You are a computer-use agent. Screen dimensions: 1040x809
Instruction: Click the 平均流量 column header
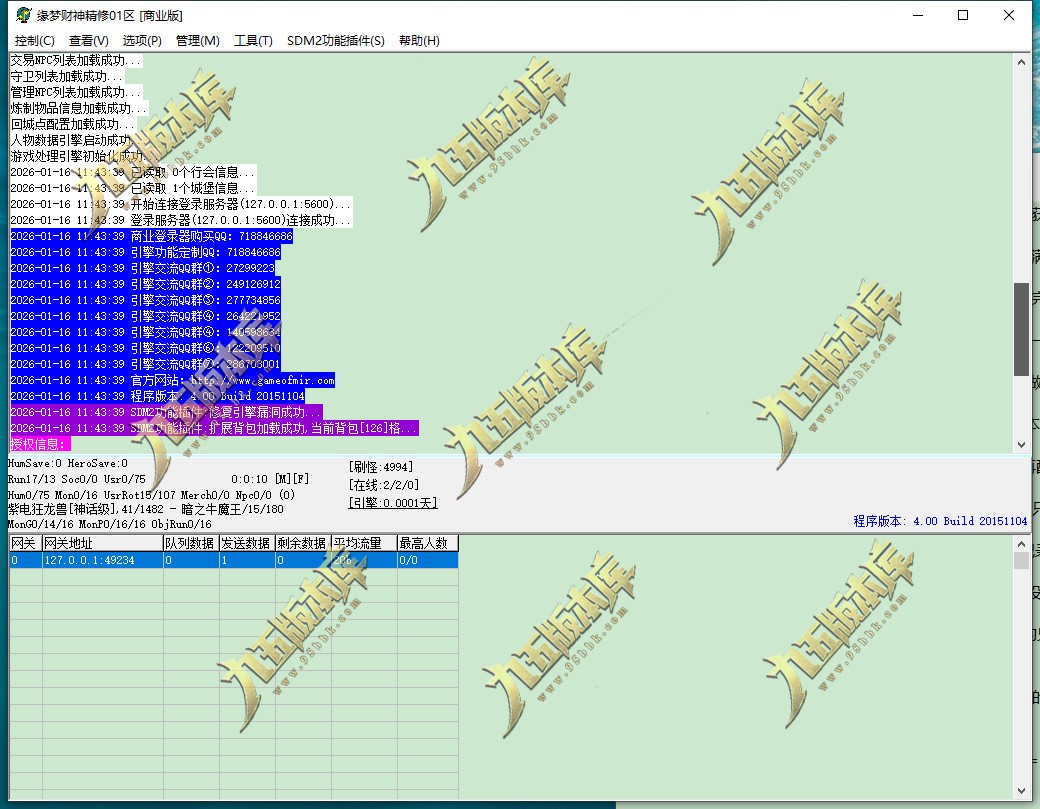363,543
